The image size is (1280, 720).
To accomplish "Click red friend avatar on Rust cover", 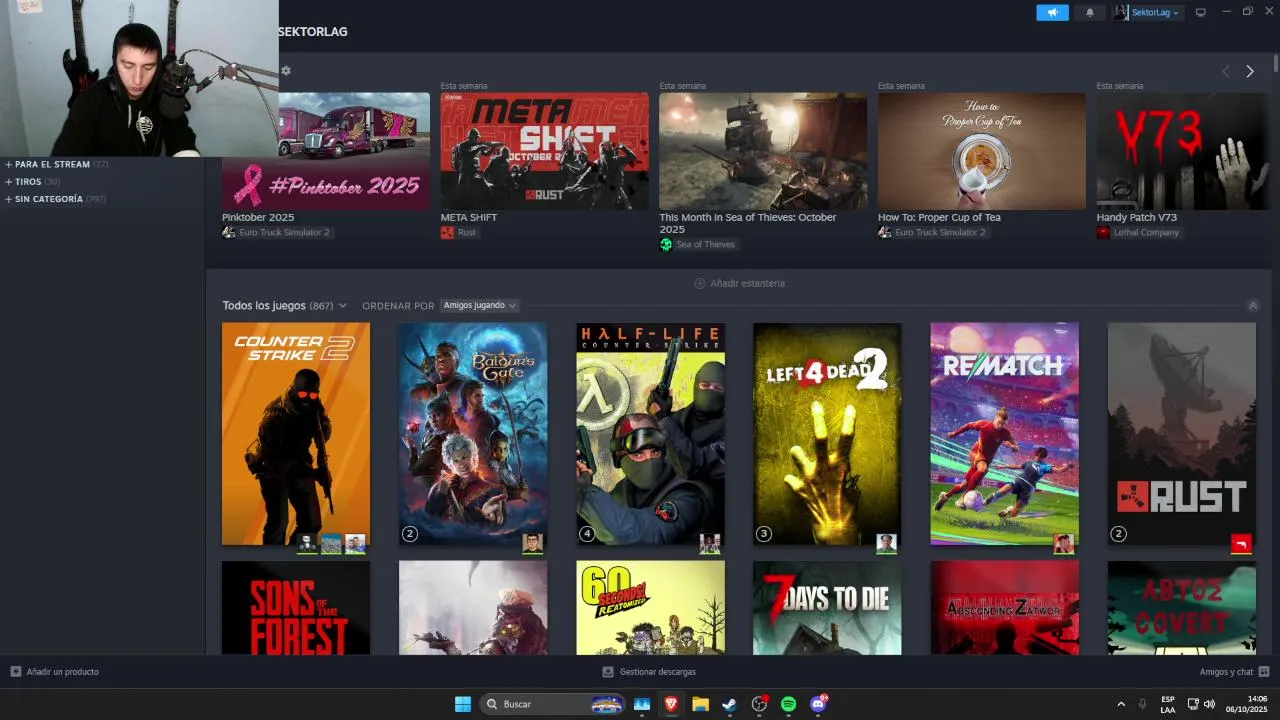I will [x=1241, y=543].
